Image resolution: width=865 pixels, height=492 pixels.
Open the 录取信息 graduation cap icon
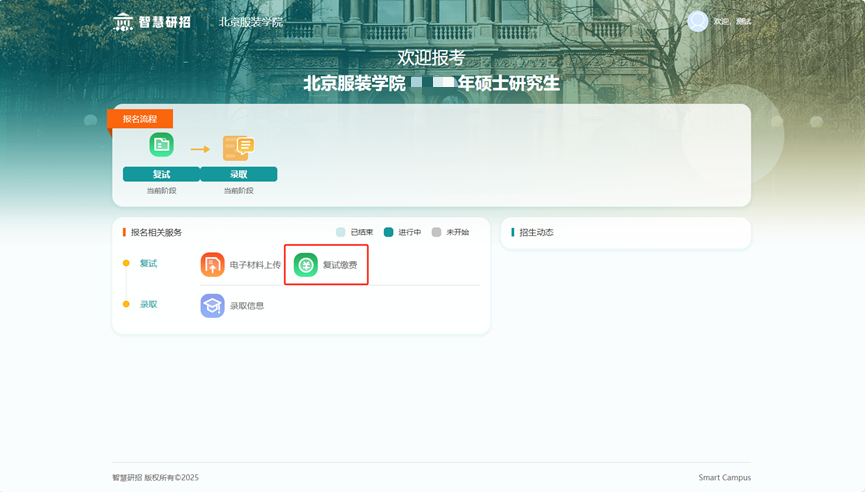[212, 305]
